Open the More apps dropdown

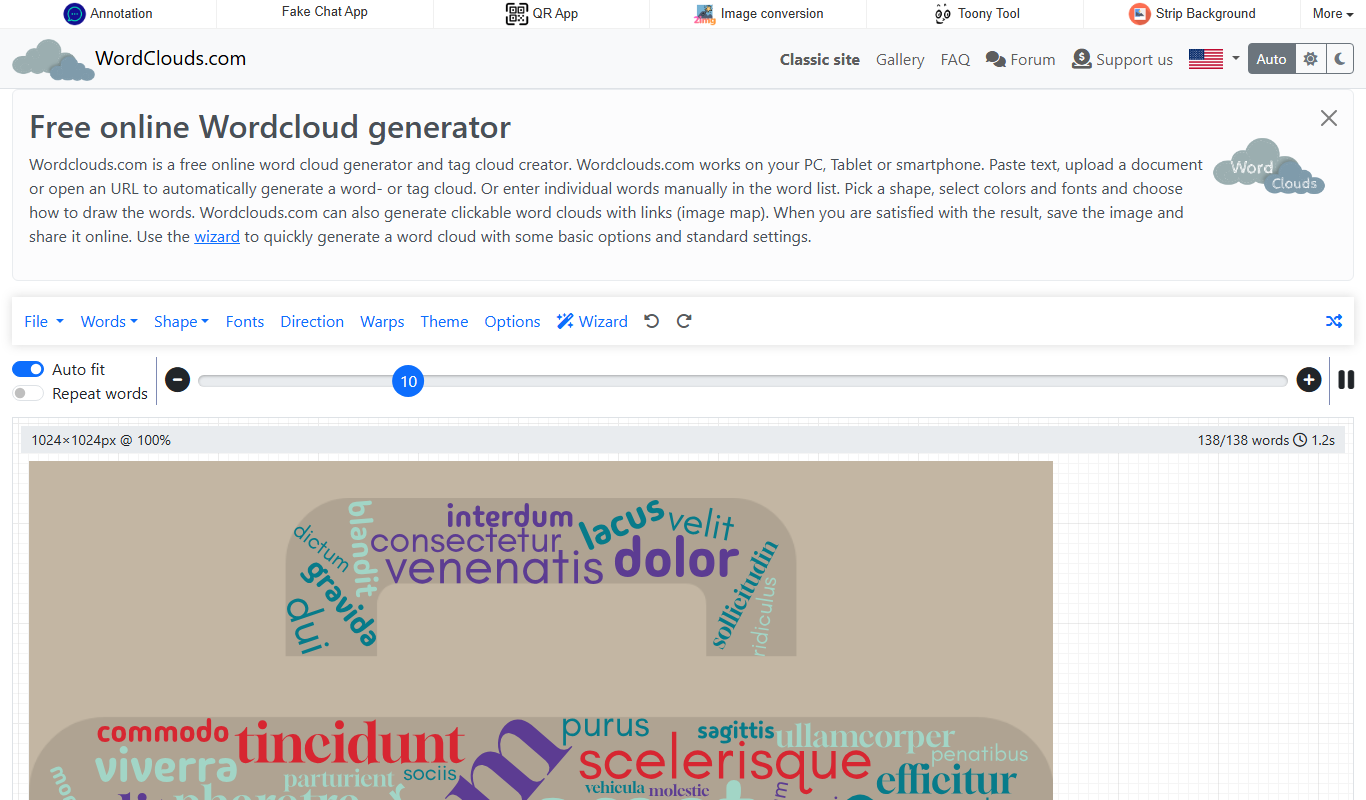click(1333, 14)
